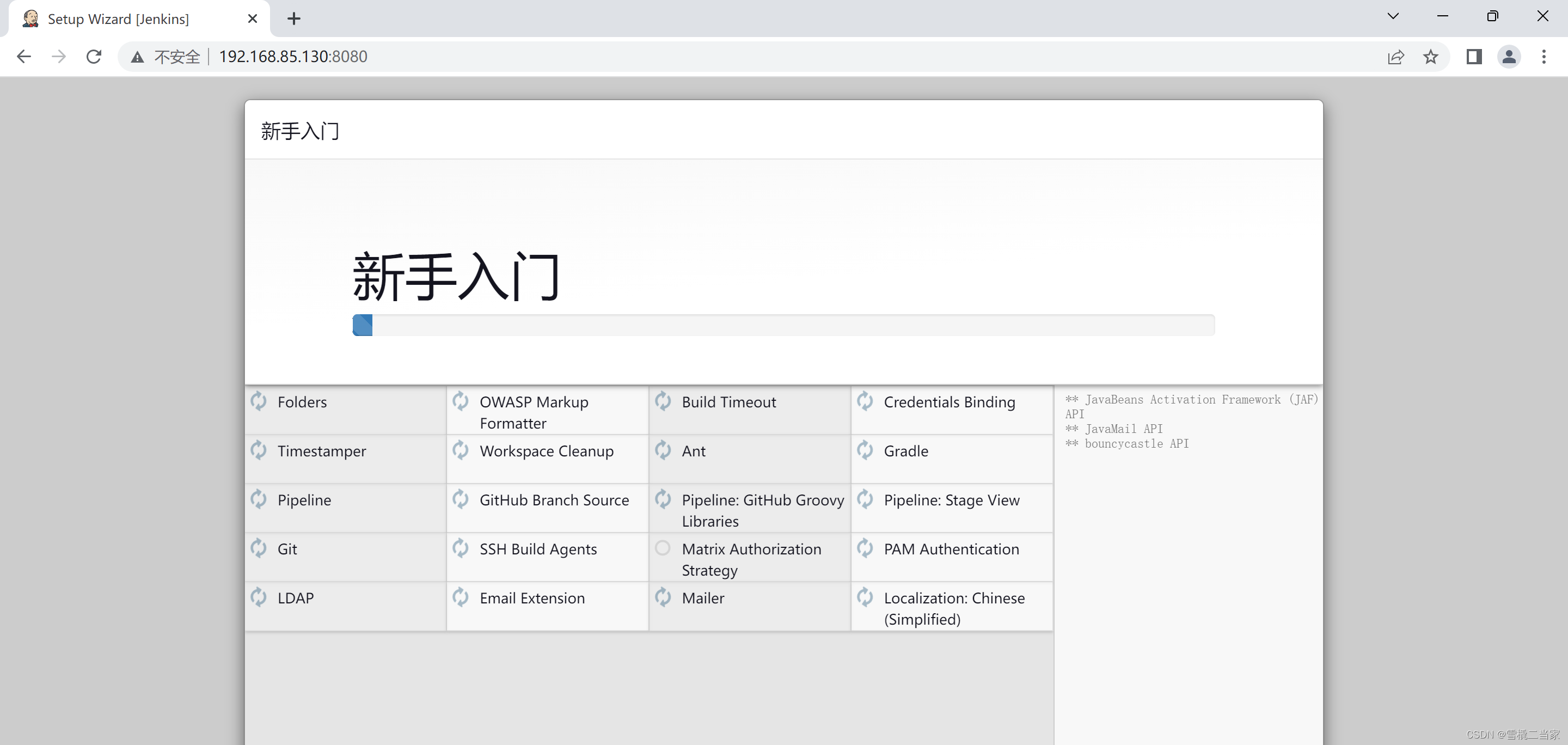Click the address bar URL 192.168.85.130:8080
1568x745 pixels.
293,57
